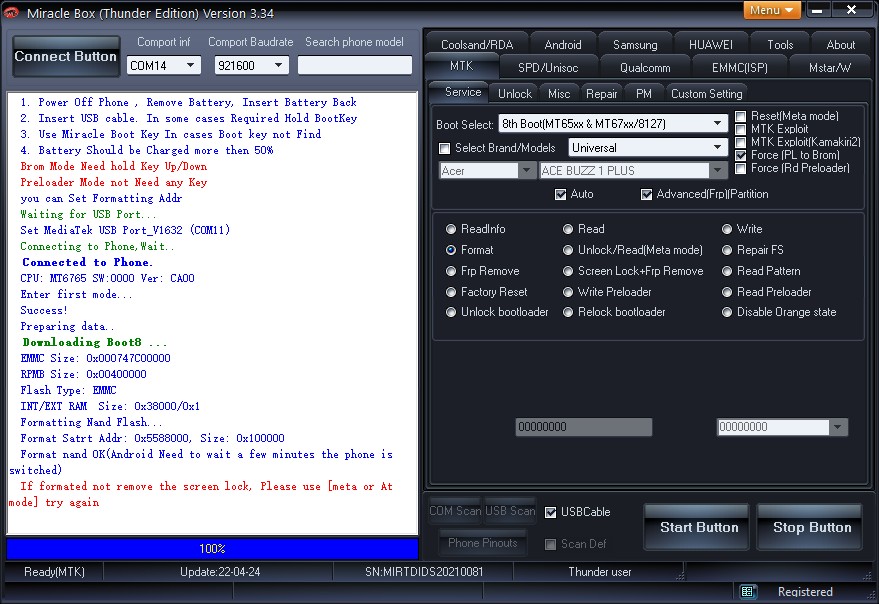Select the Unlock bootloader radio option
This screenshot has width=879, height=604.
click(x=451, y=312)
